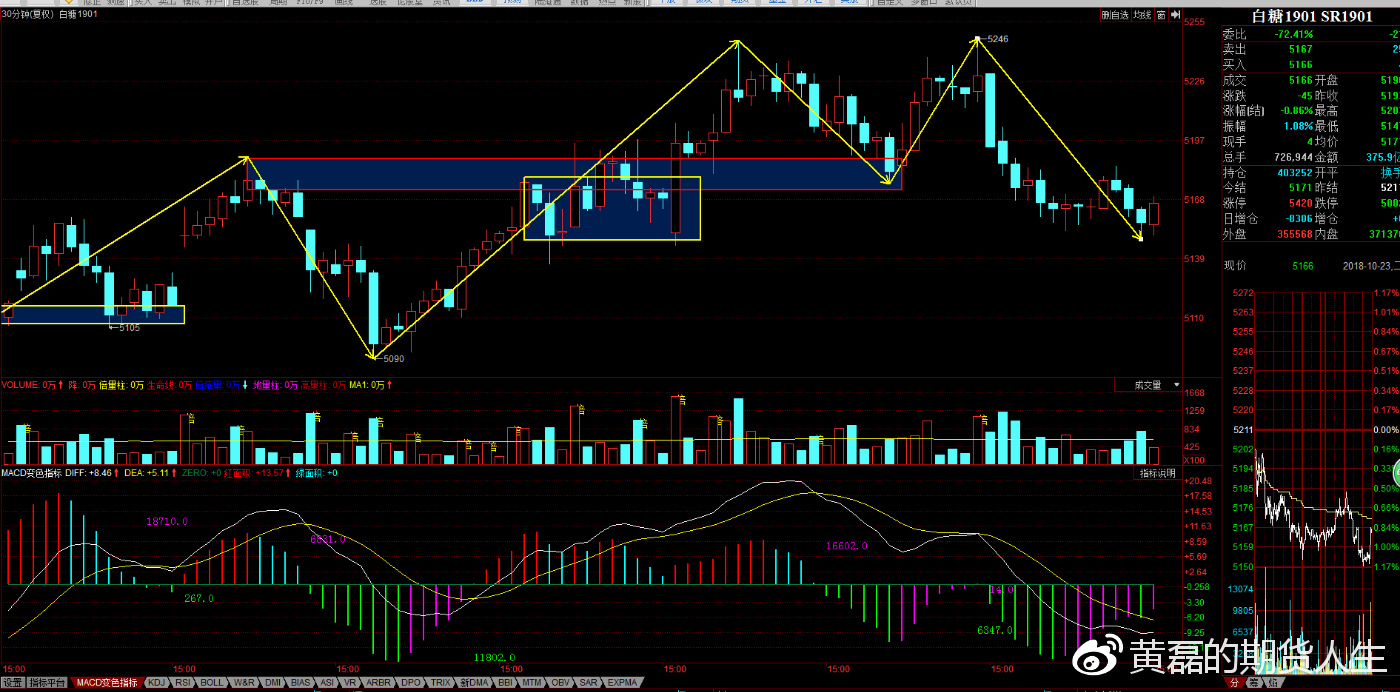The height and width of the screenshot is (692, 1400).
Task: Click the 今结 5171 value
Action: (x=1300, y=186)
